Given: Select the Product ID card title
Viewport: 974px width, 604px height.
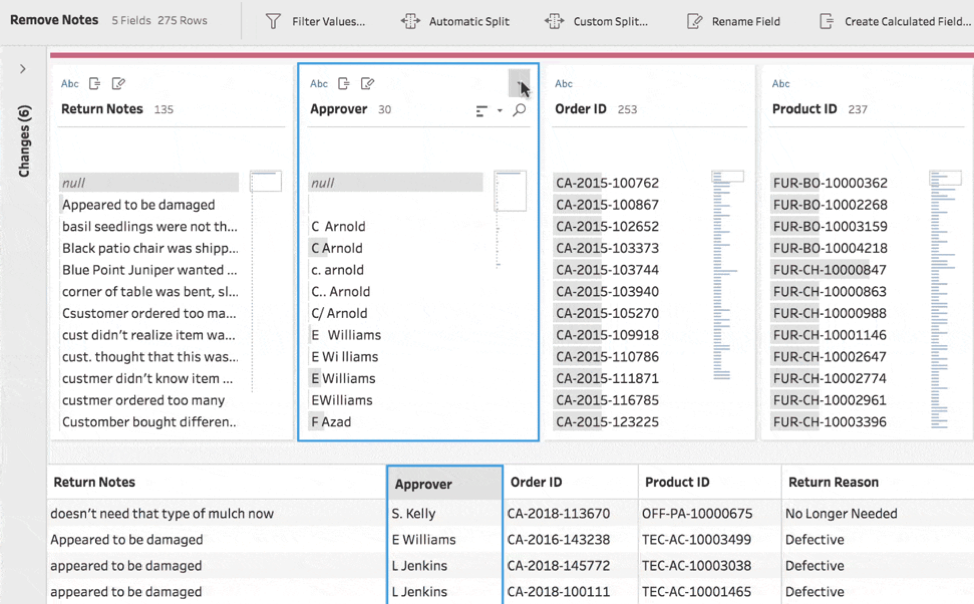Looking at the screenshot, I should pos(804,109).
